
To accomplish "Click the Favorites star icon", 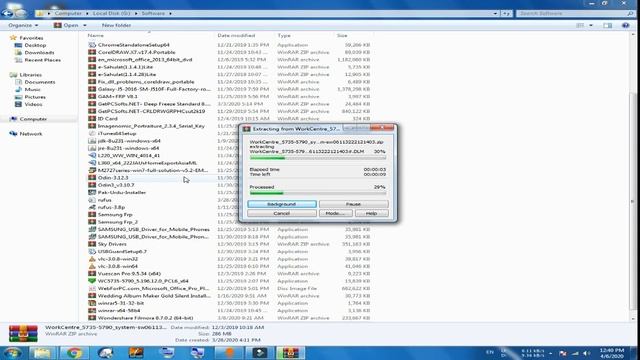I will pos(13,38).
